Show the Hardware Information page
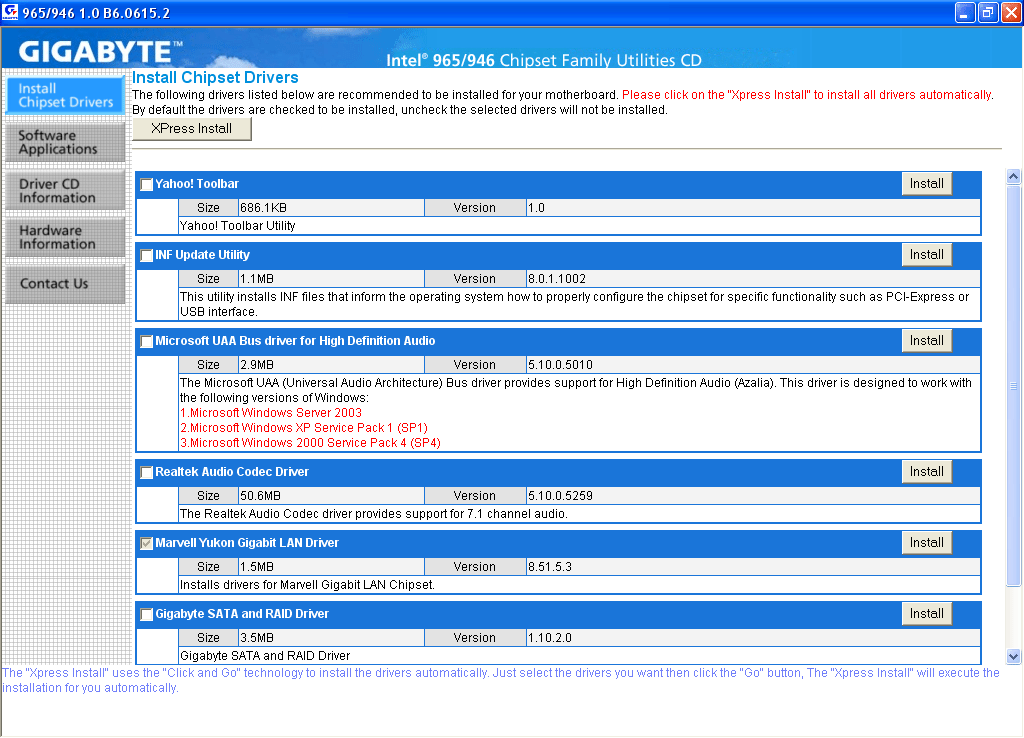Viewport: 1024px width, 738px height. pyautogui.click(x=65, y=237)
